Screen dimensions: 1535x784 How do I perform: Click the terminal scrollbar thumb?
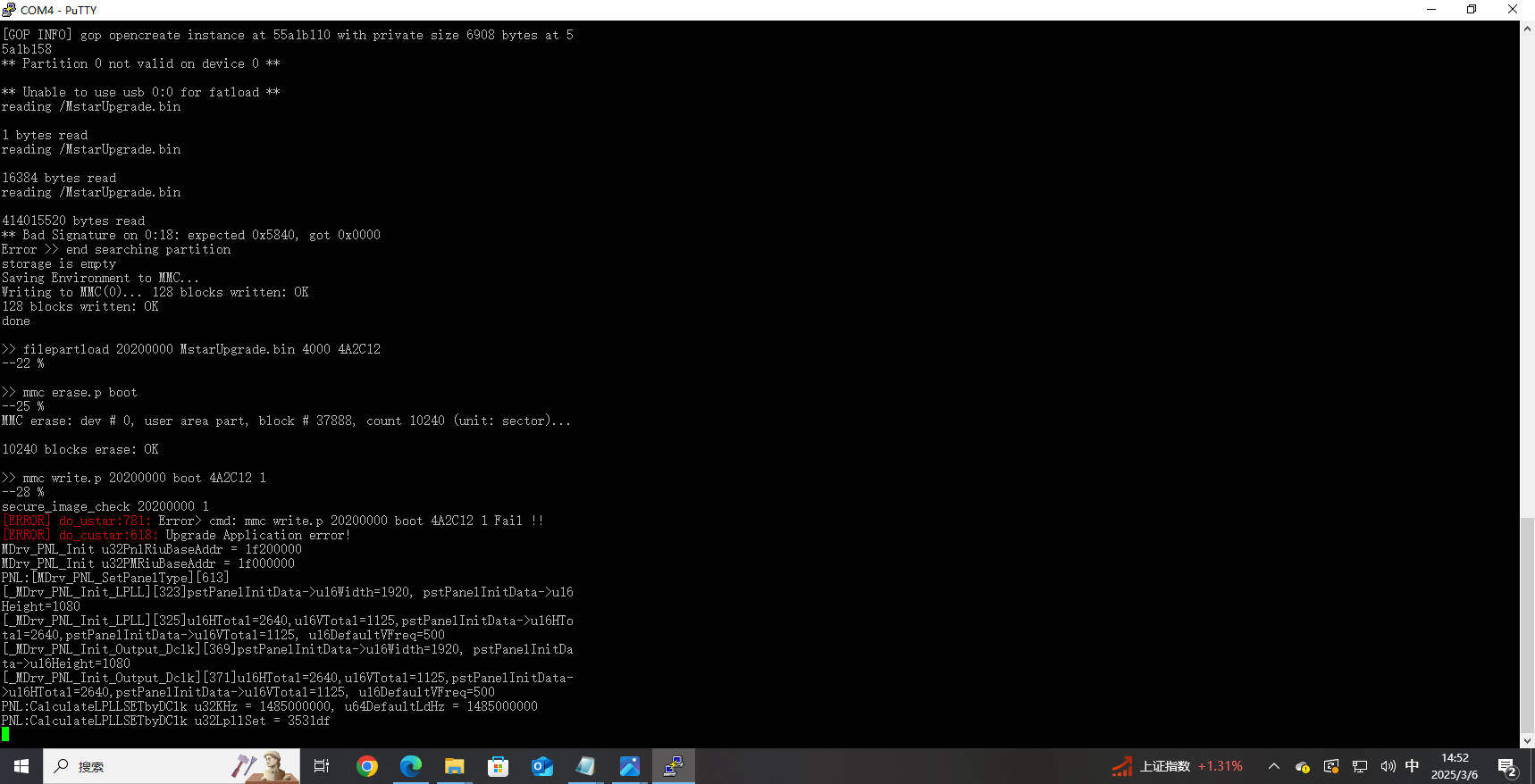(1527, 625)
